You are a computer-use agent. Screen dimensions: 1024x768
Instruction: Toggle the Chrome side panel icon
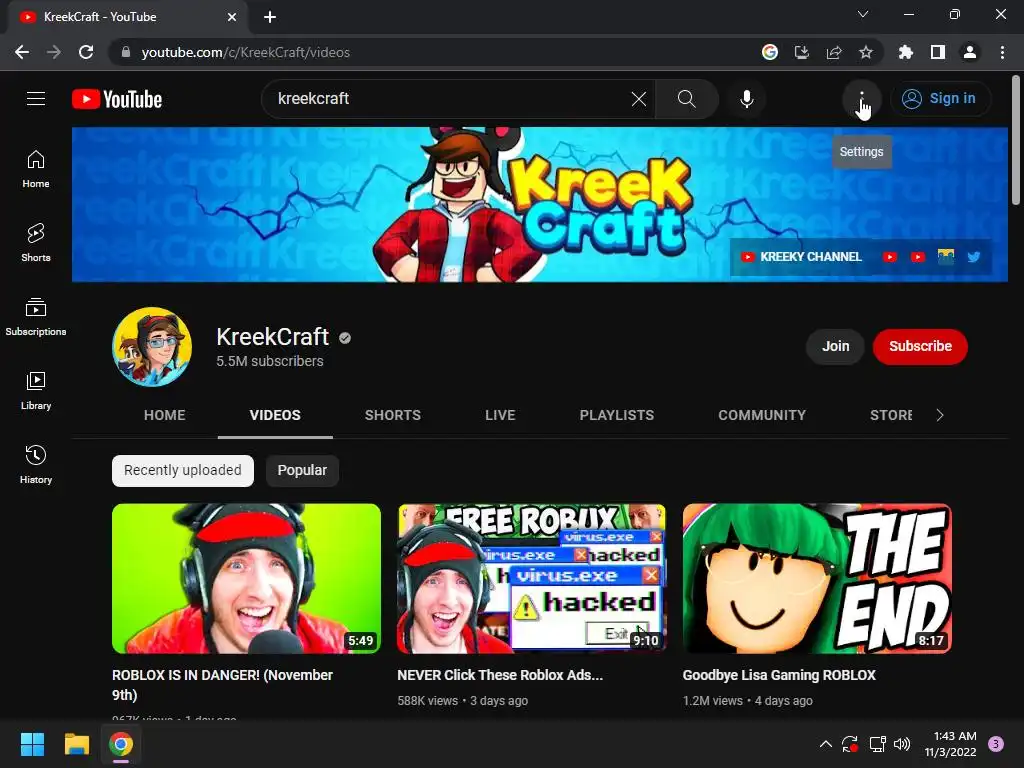(x=938, y=52)
